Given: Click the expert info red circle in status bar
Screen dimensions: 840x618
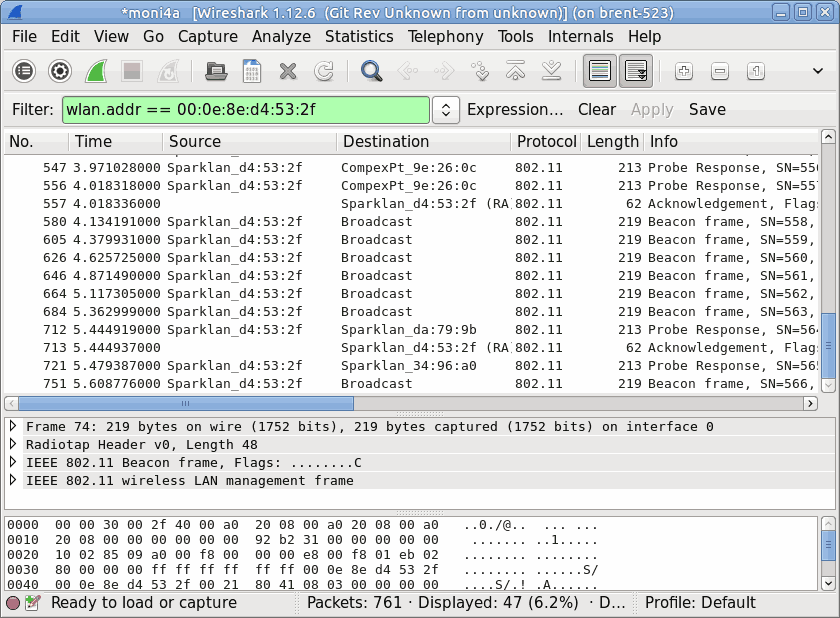Looking at the screenshot, I should (x=13, y=603).
